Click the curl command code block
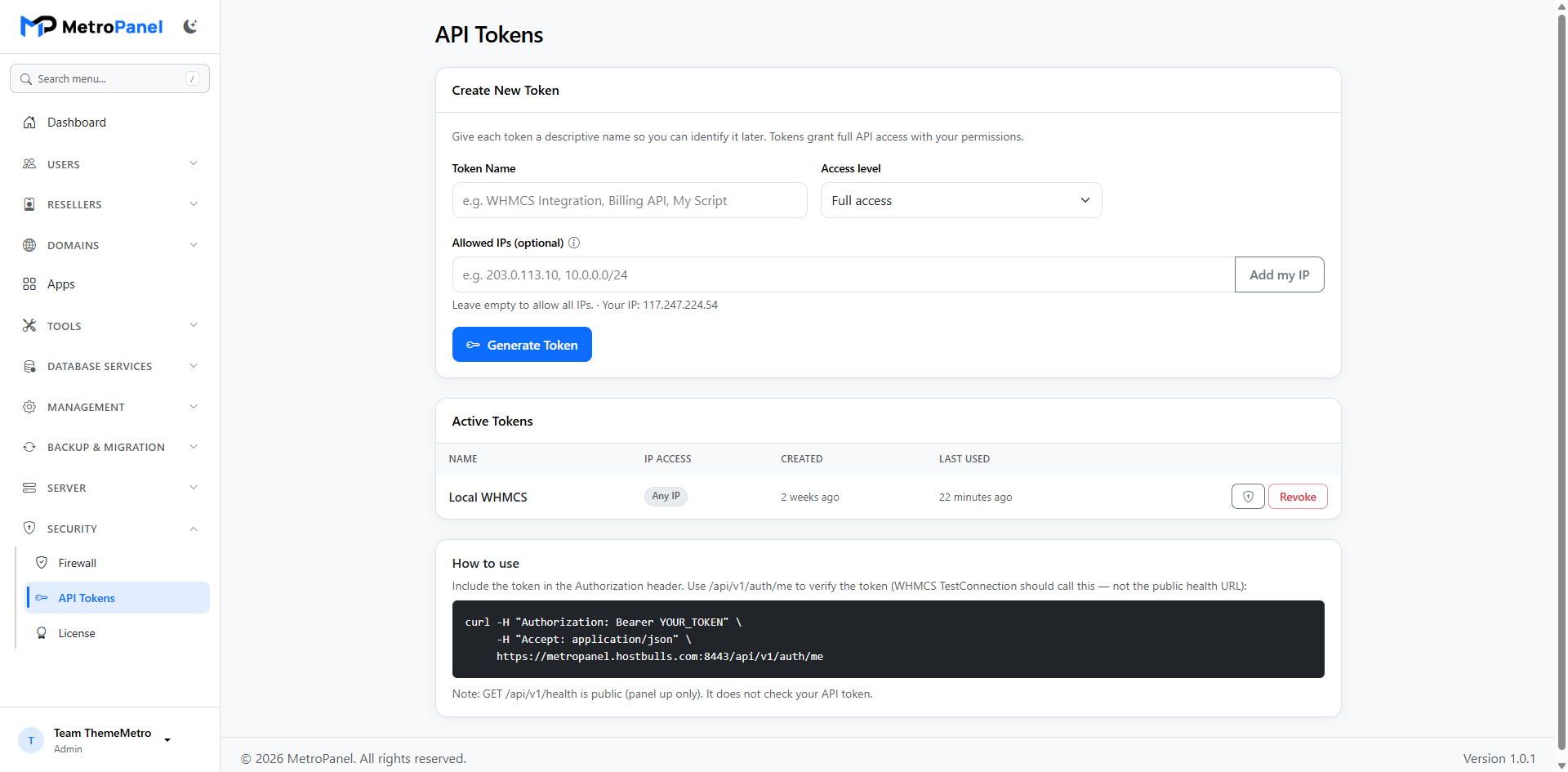The height and width of the screenshot is (772, 1568). [x=889, y=639]
